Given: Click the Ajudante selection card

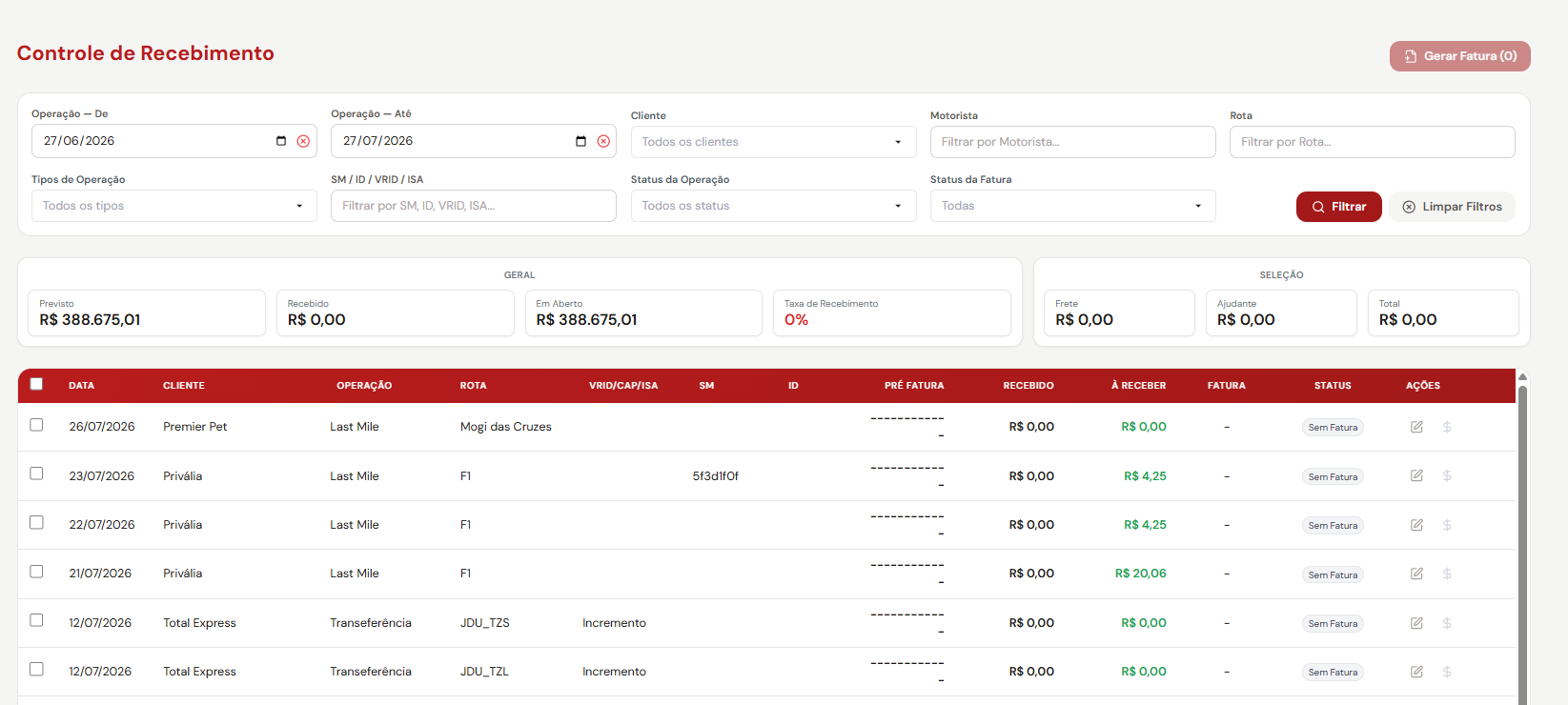Looking at the screenshot, I should [1281, 313].
